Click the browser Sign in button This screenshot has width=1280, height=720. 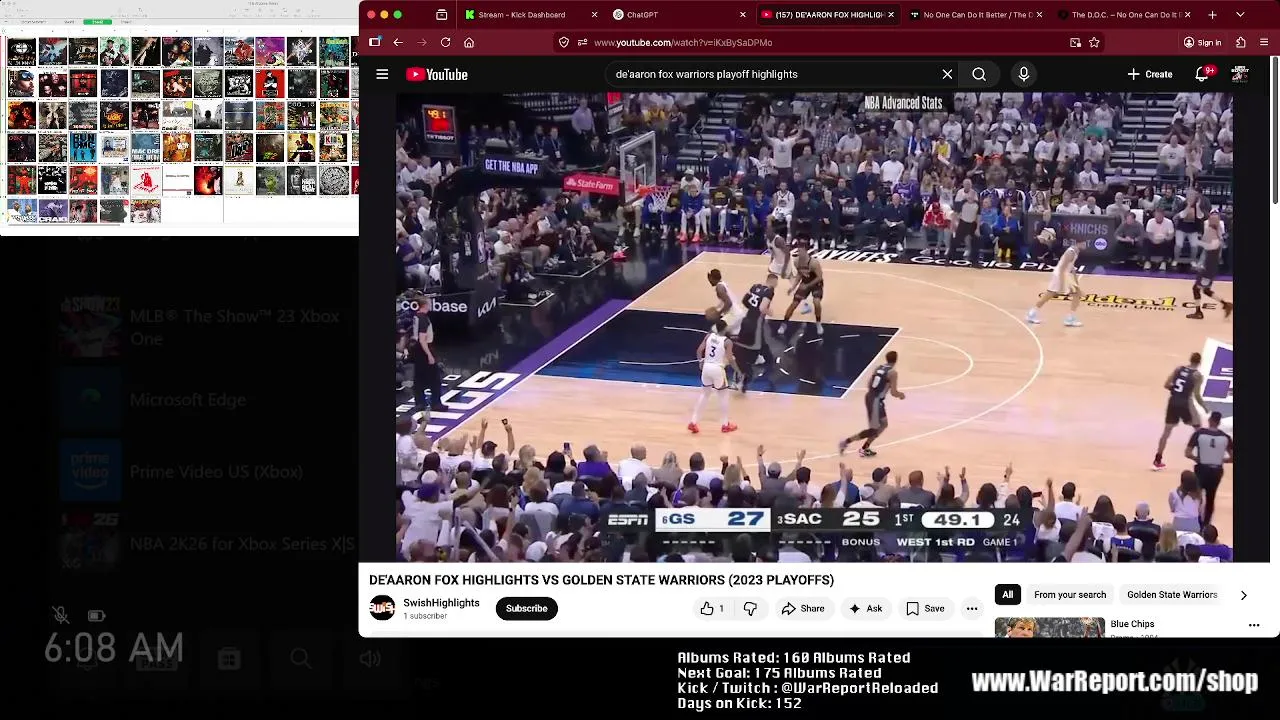point(1202,42)
